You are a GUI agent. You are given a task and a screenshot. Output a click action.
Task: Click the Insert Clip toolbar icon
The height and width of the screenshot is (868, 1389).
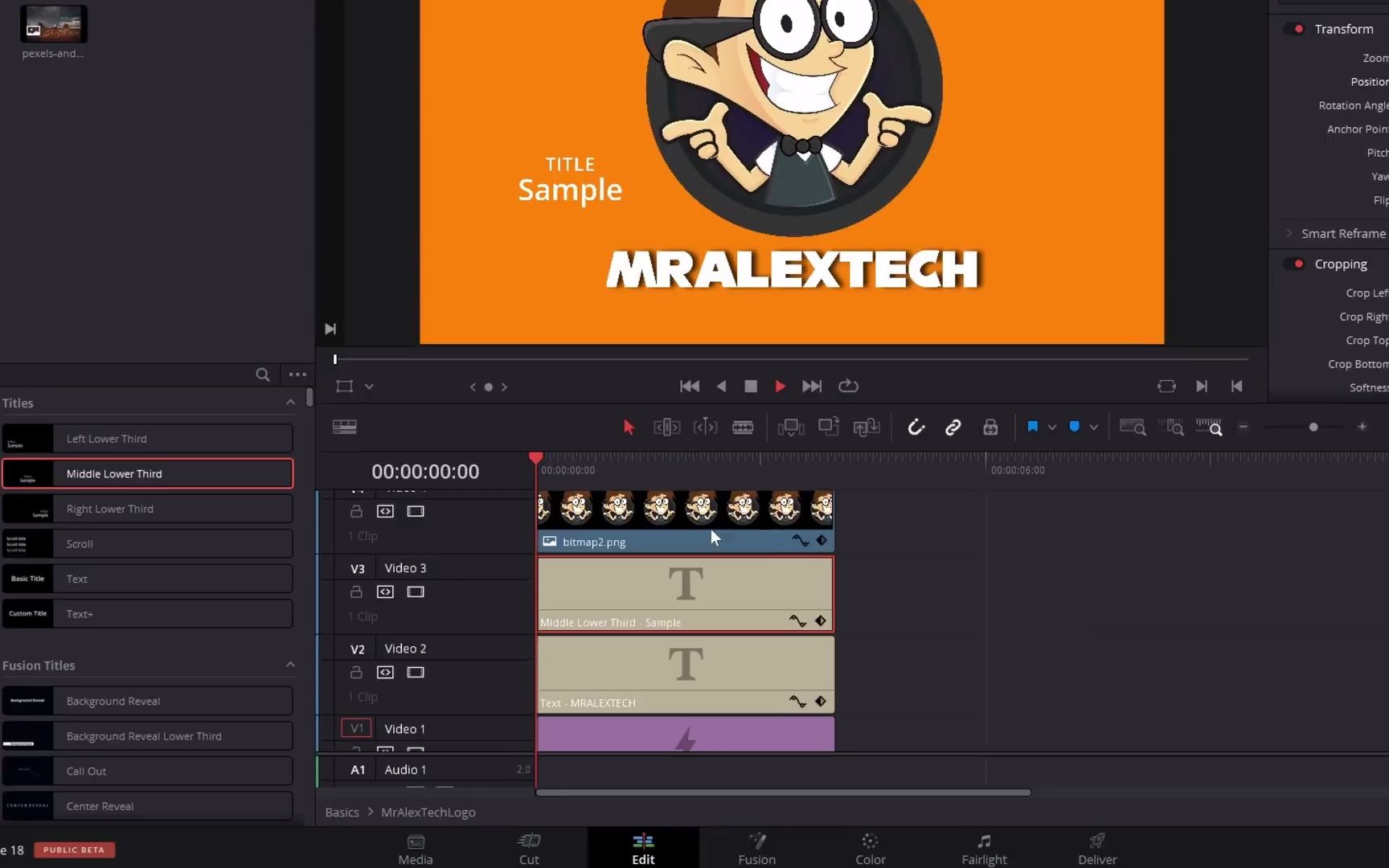click(791, 428)
